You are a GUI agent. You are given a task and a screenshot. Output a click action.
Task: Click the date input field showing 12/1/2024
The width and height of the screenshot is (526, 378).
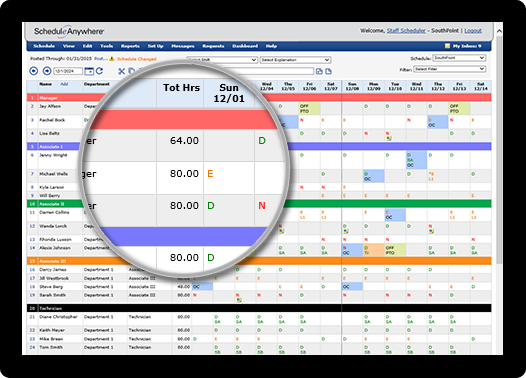tap(68, 71)
